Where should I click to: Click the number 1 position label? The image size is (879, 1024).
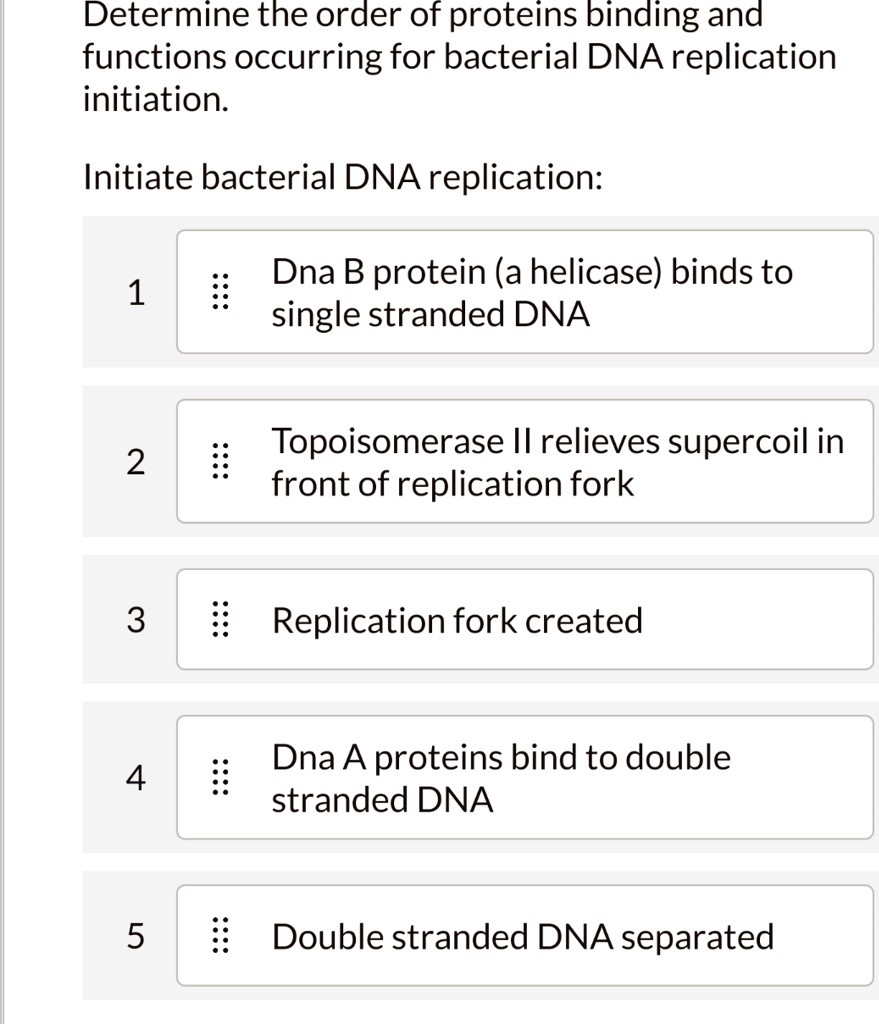point(137,293)
